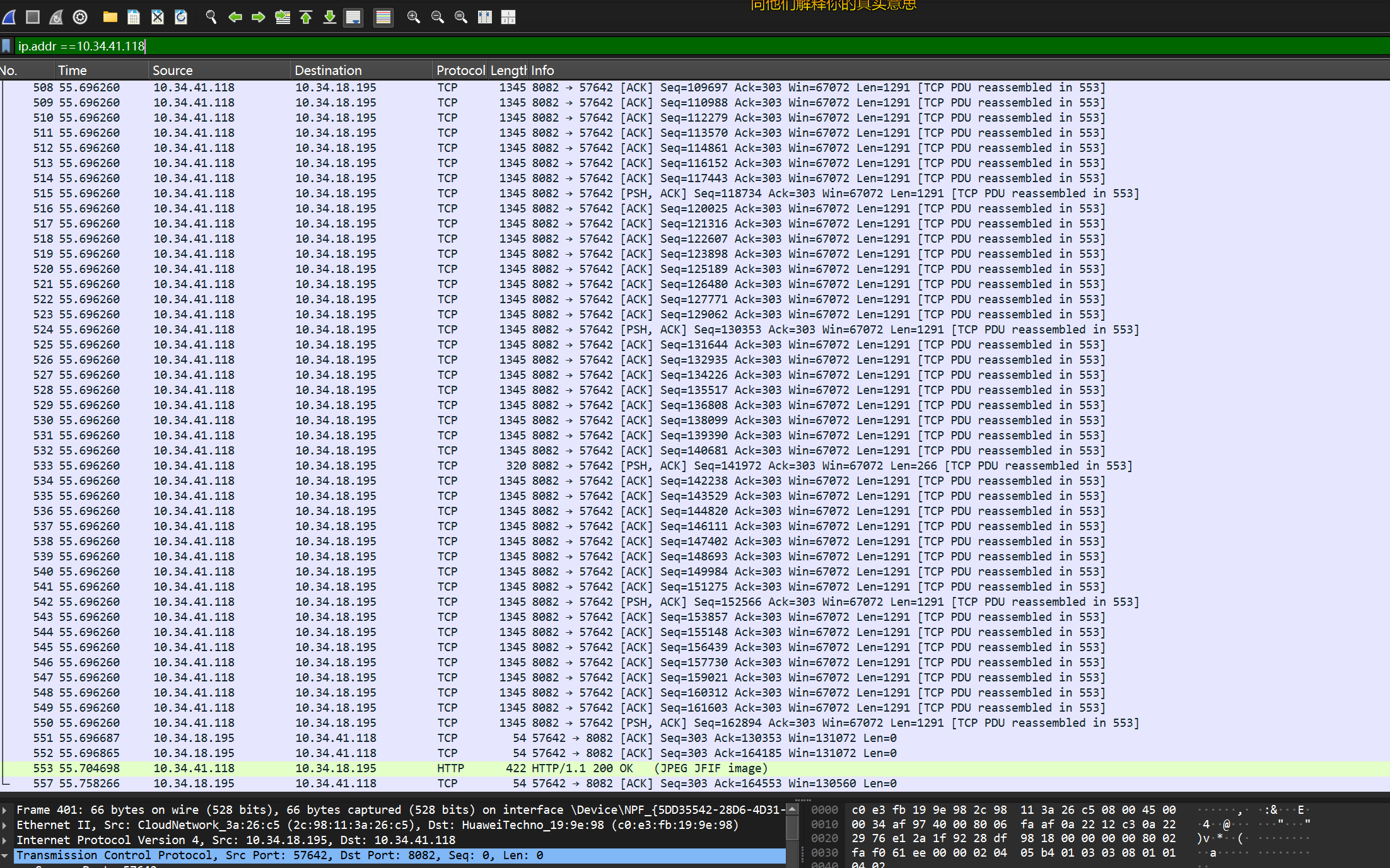This screenshot has width=1390, height=868.
Task: Expand the Ethernet II layer
Action: click(6, 825)
